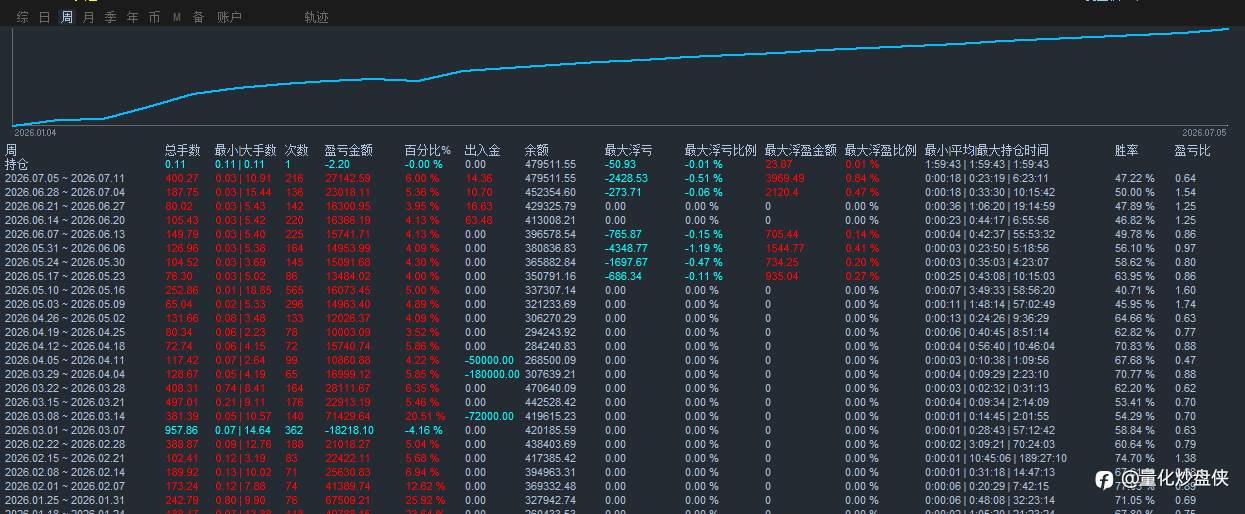Select week row 2026.06.21 ~ 2026.06.27
Viewport: 1245px width, 514px height.
[65, 206]
